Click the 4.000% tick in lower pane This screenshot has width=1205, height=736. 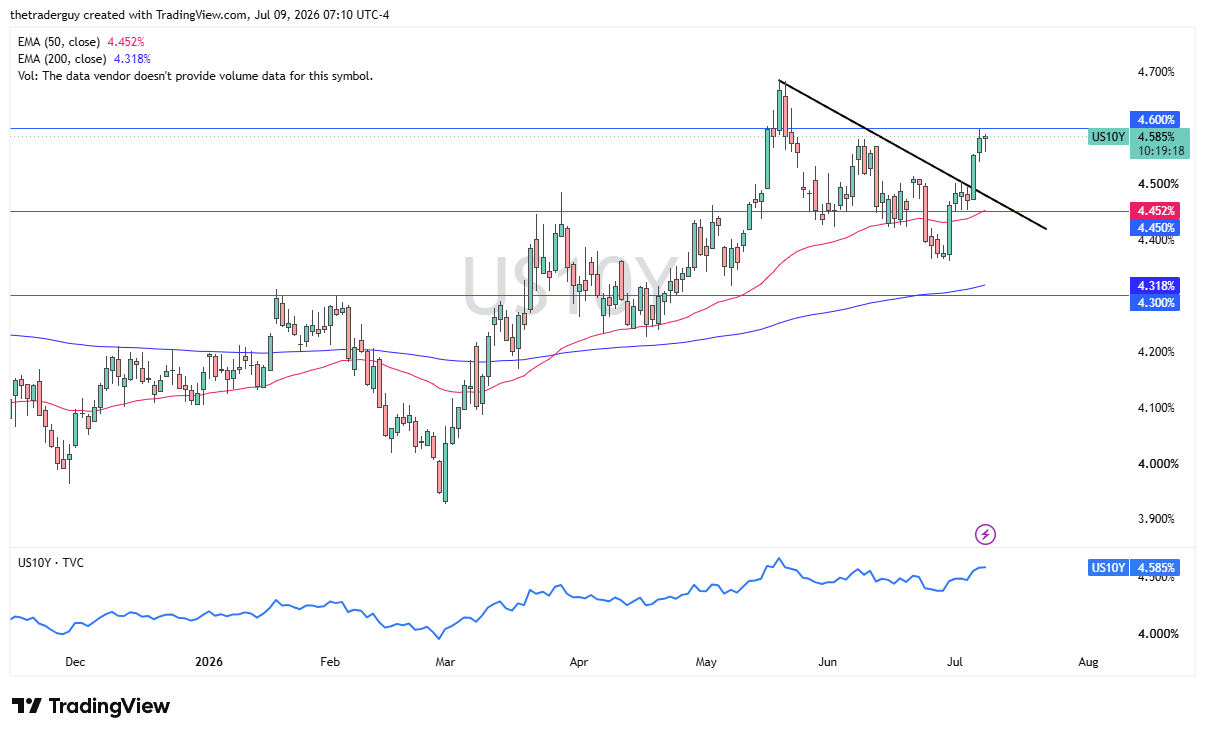pyautogui.click(x=1157, y=634)
